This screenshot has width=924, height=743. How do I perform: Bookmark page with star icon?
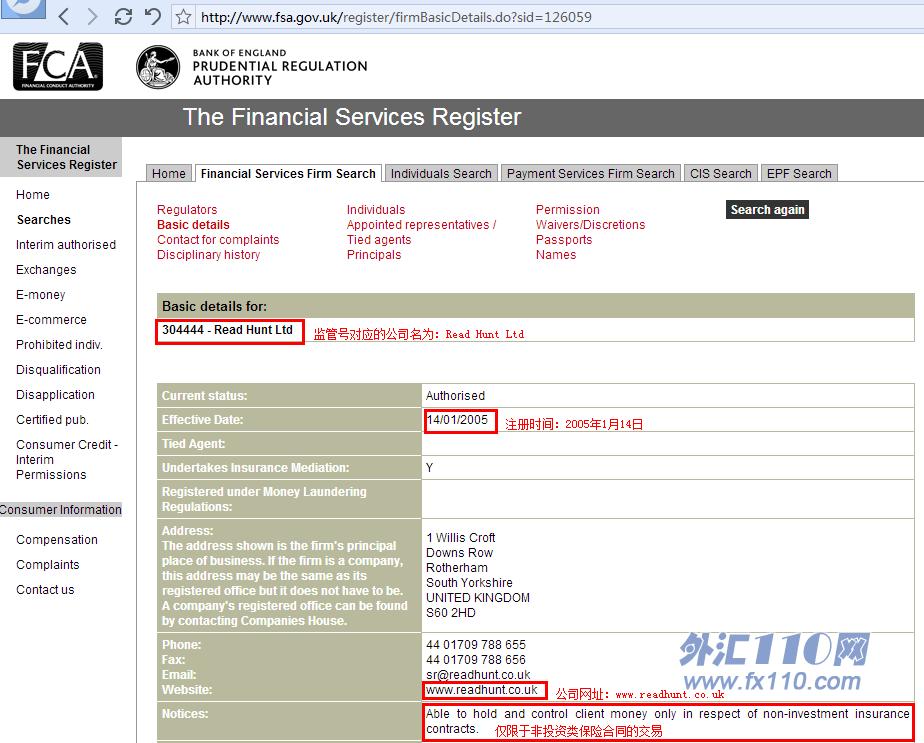pos(183,17)
